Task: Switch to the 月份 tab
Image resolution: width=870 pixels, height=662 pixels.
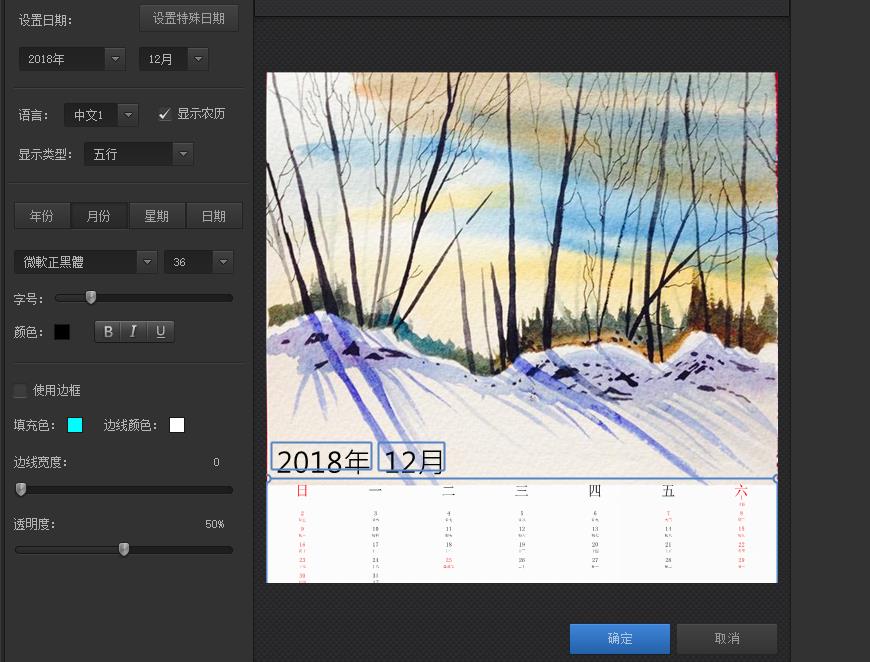Action: click(99, 216)
